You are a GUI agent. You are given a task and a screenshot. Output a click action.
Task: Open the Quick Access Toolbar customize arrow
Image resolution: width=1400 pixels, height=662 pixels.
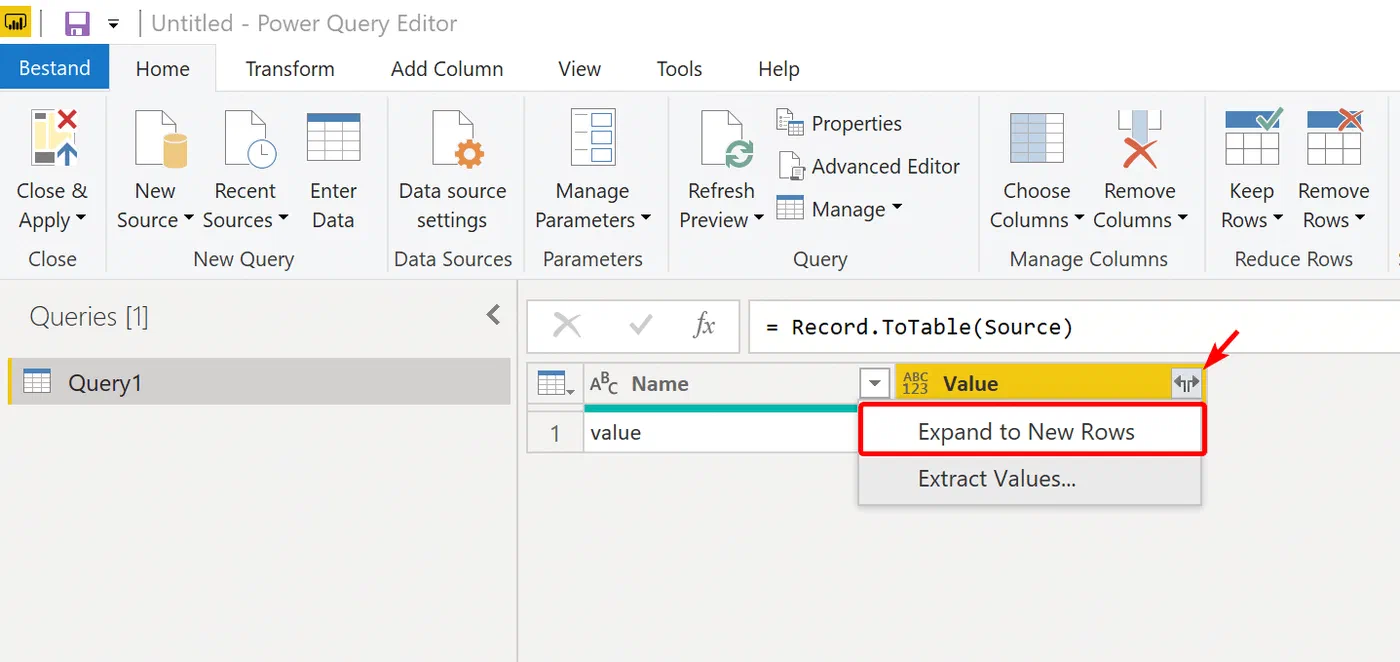(114, 23)
